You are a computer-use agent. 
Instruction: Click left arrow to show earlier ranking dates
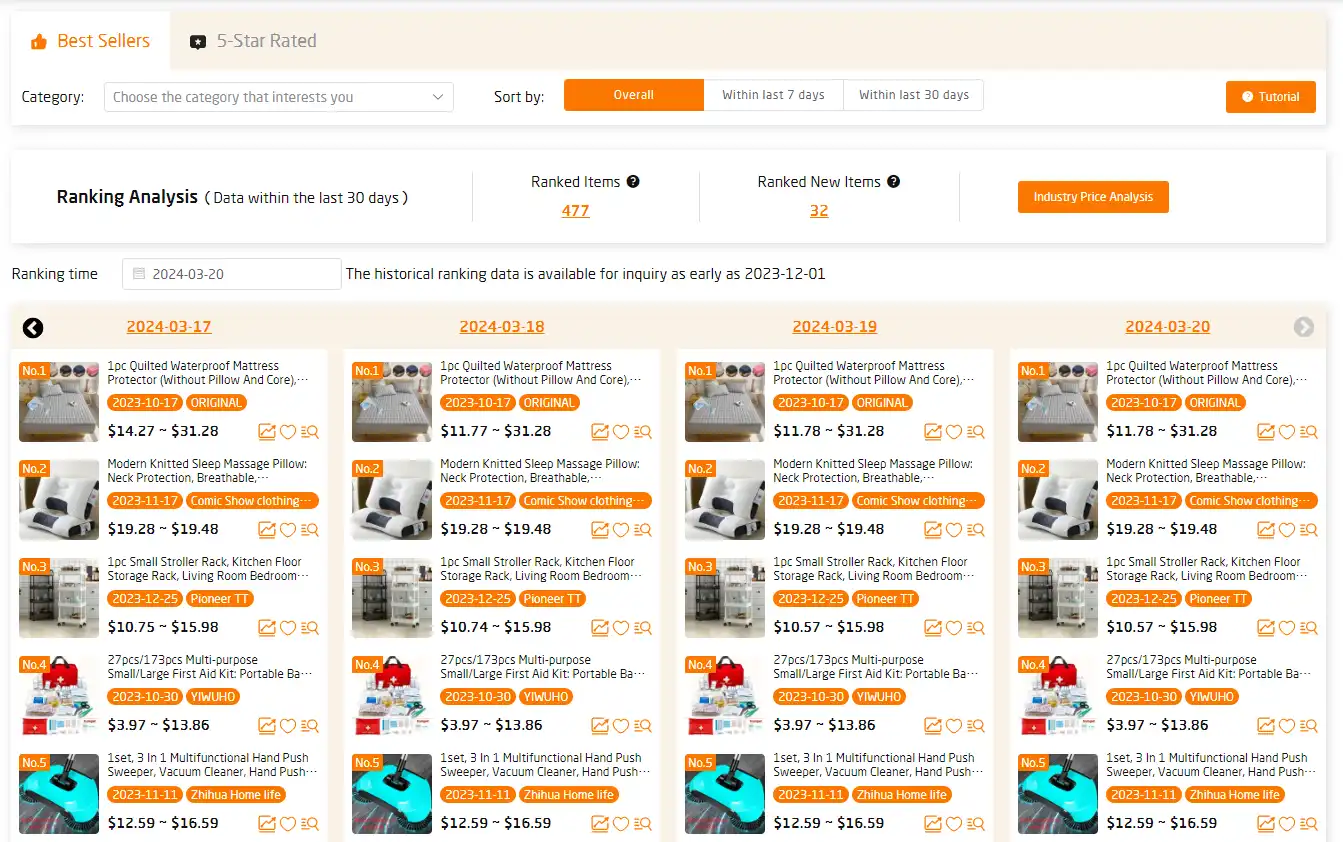tap(32, 327)
